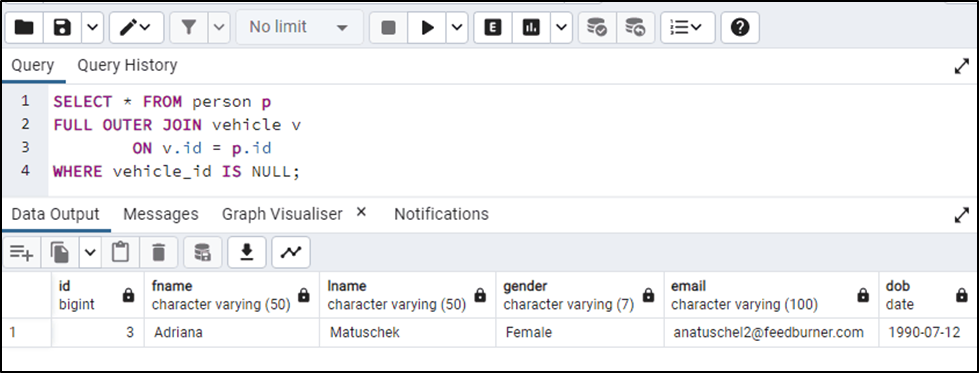This screenshot has width=979, height=373.
Task: Commit the database transaction
Action: click(597, 27)
